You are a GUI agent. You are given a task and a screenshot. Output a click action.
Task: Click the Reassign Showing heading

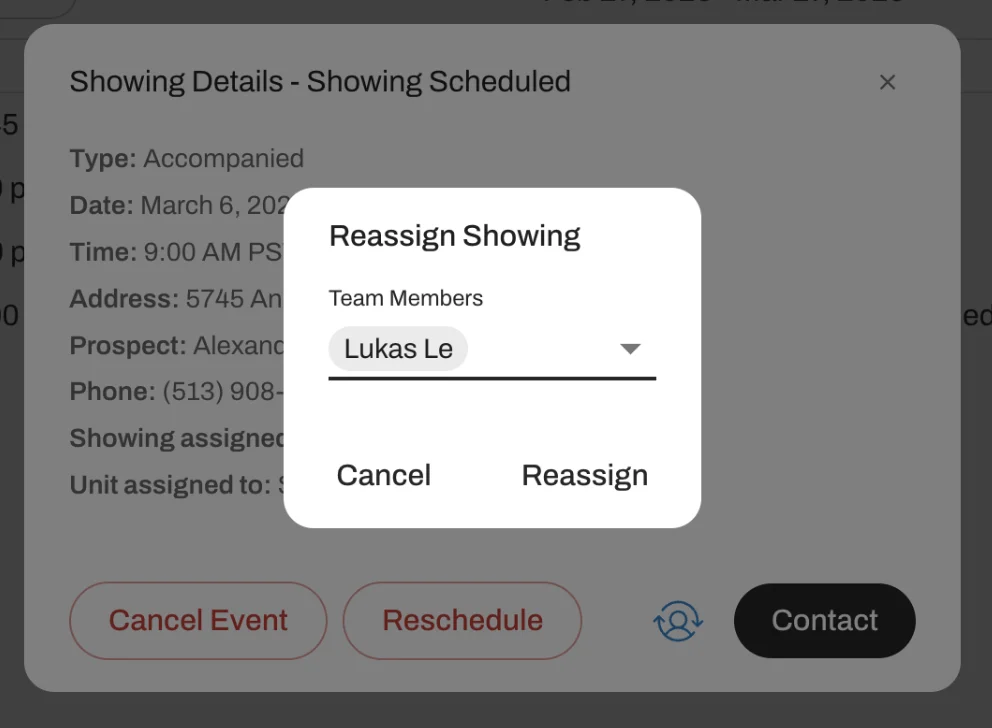455,236
